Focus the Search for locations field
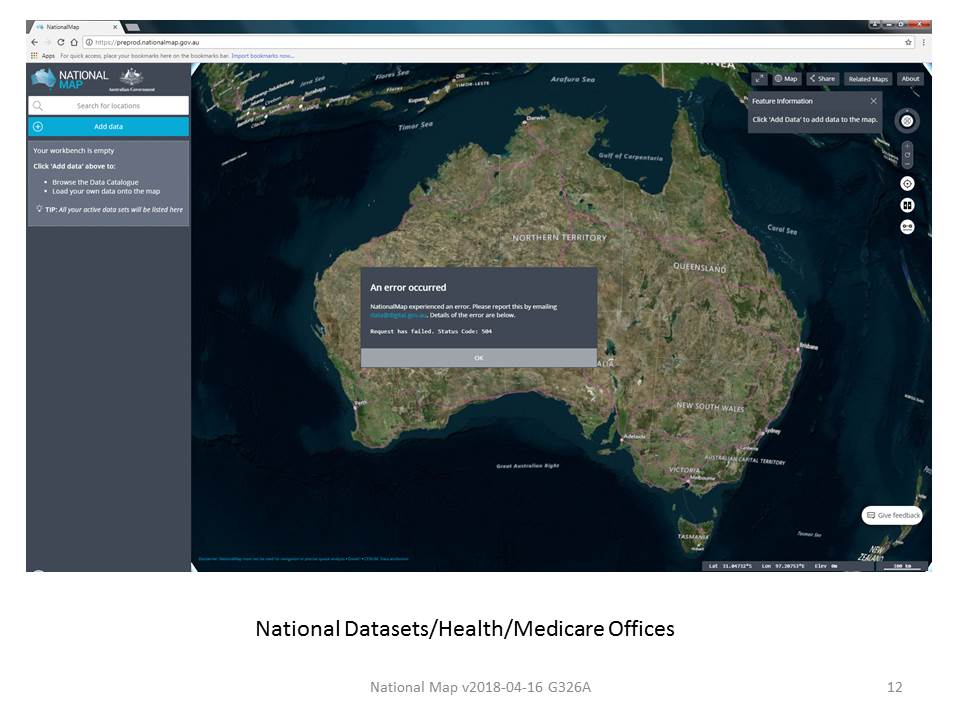Screen dimensions: 960x720 pyautogui.click(x=108, y=106)
